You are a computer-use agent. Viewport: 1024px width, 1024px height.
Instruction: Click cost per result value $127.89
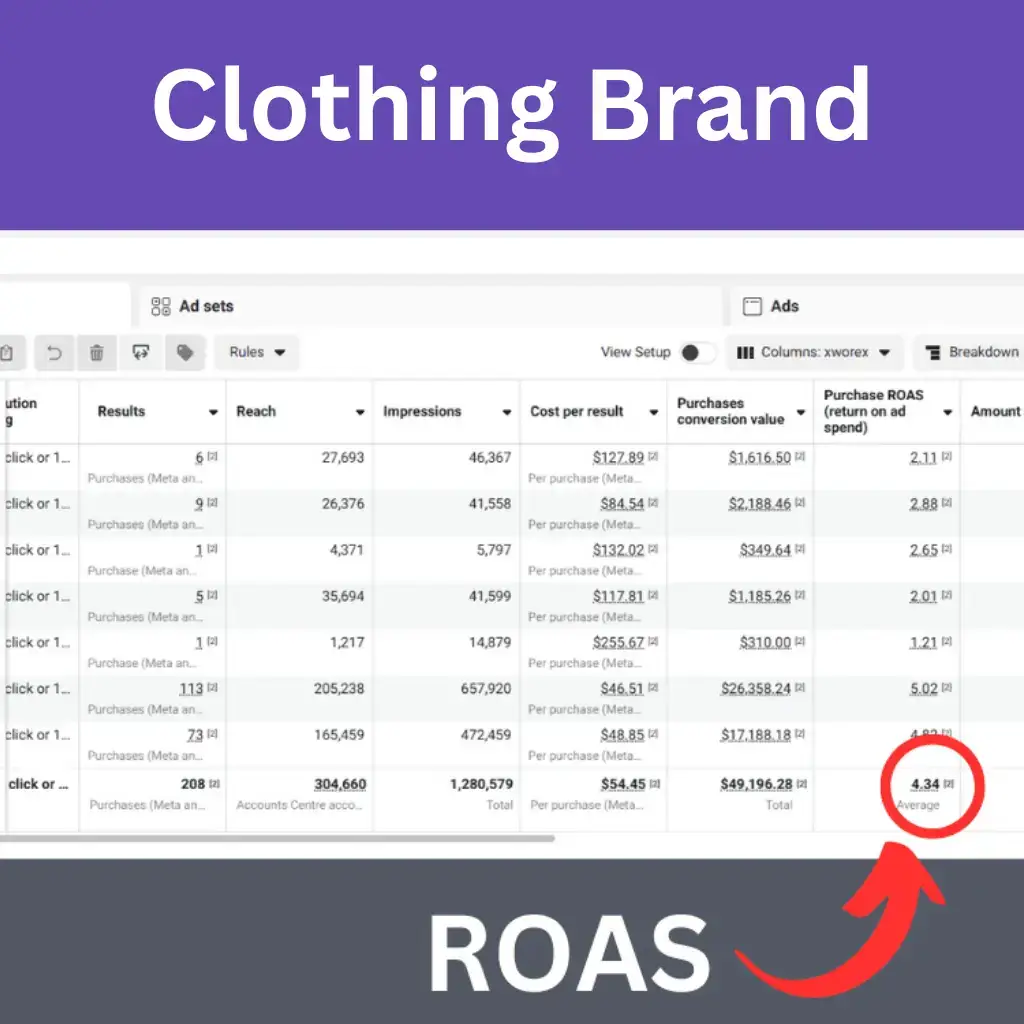[x=618, y=458]
